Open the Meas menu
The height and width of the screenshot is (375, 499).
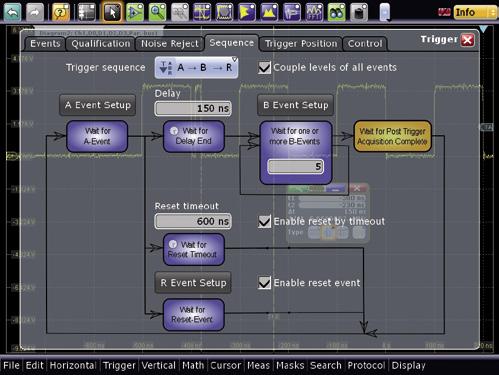point(258,365)
